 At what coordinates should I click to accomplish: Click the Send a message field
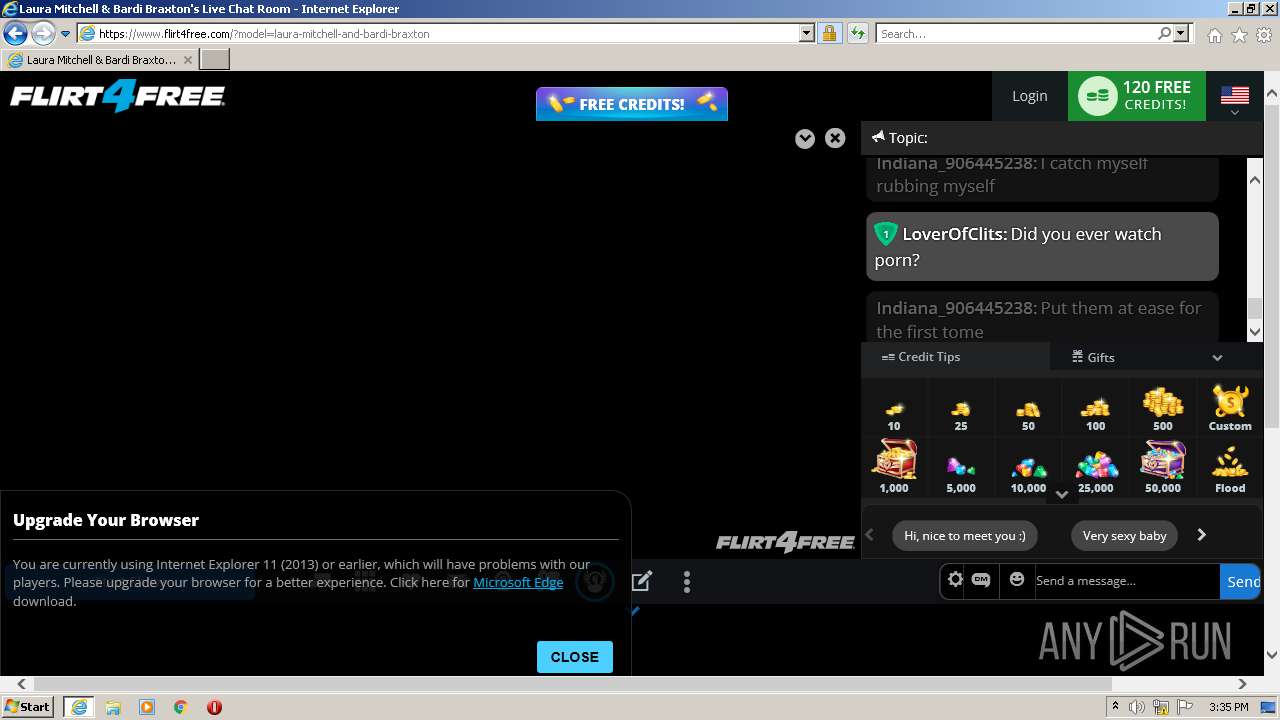(1126, 581)
